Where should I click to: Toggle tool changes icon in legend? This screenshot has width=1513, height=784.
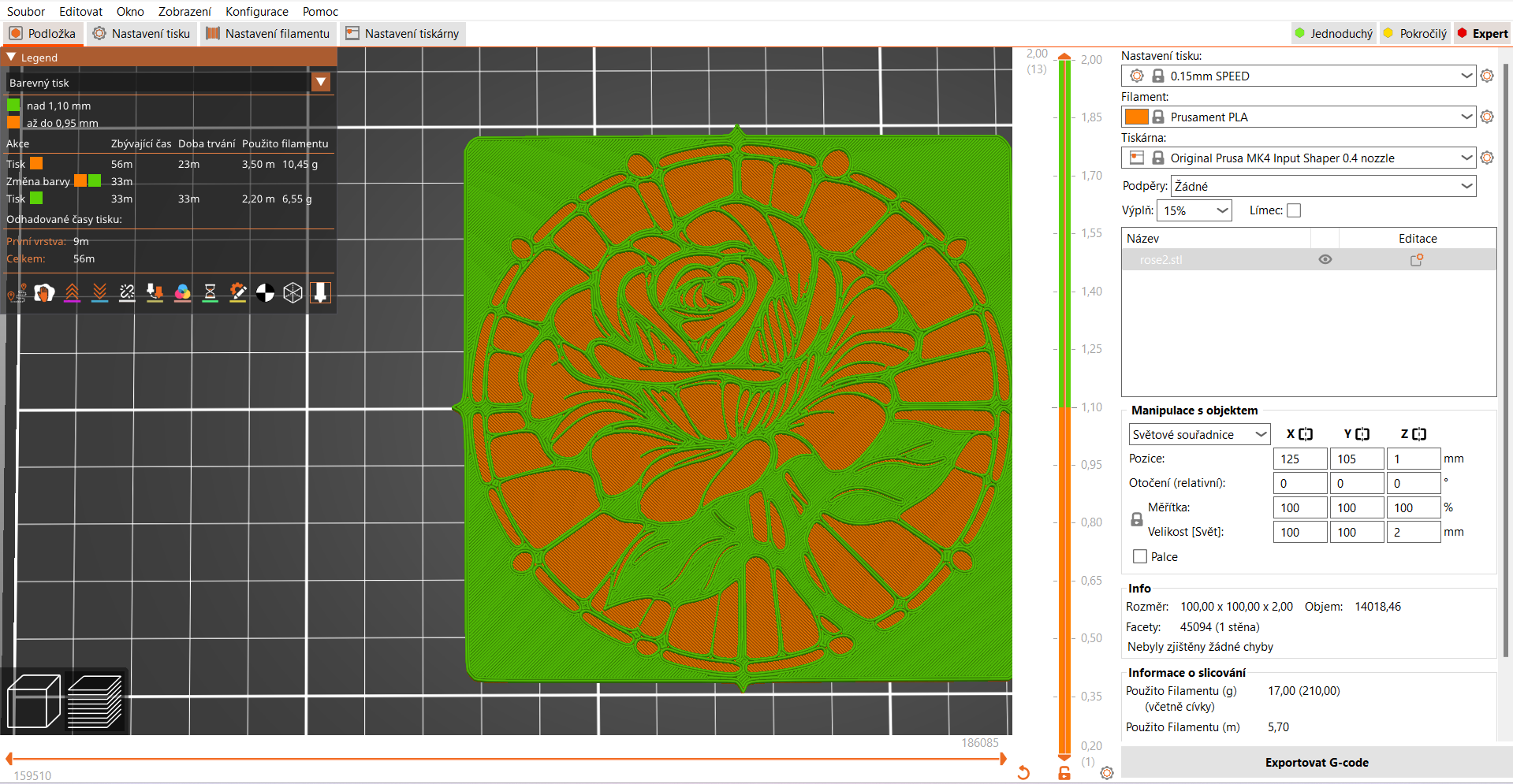pyautogui.click(x=155, y=293)
